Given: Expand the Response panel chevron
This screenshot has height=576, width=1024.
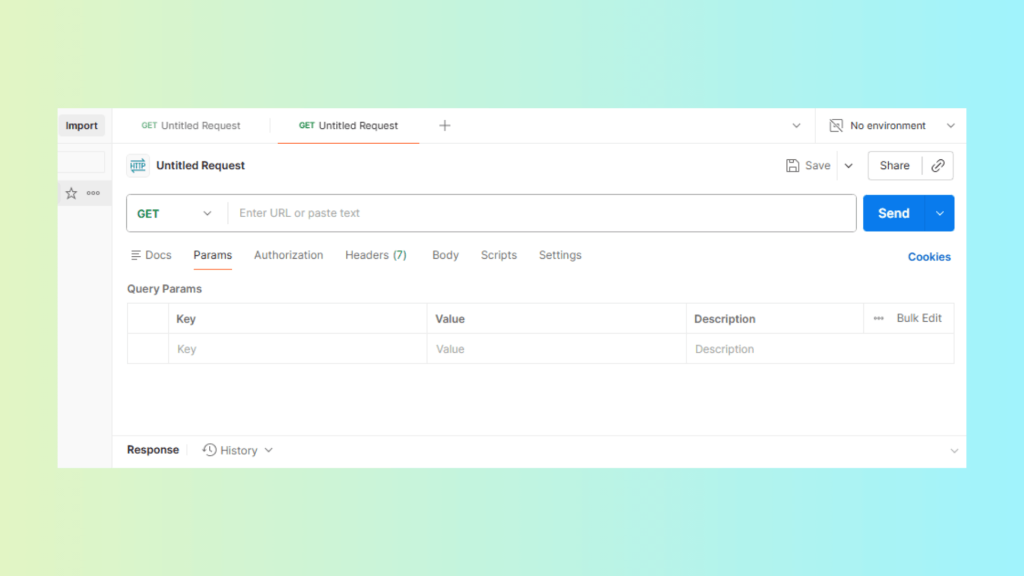Looking at the screenshot, I should [x=953, y=451].
